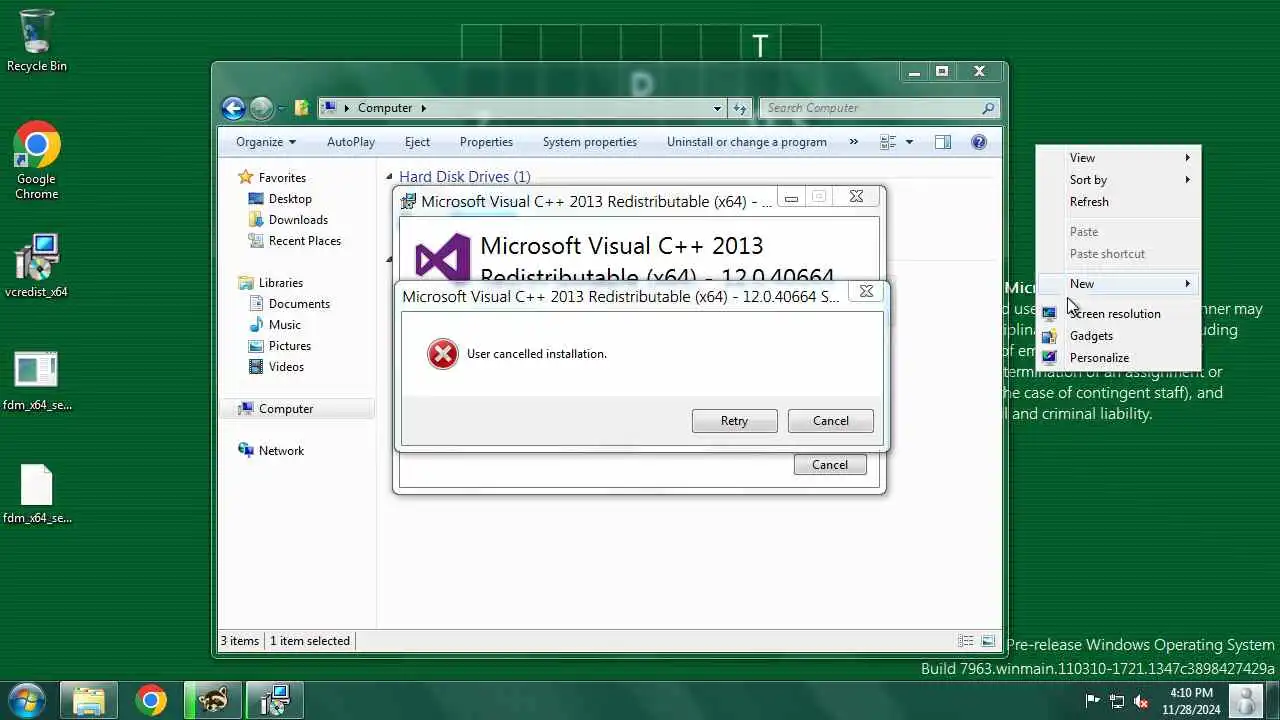Switch to large icons view button in status bar
1280x720 pixels.
click(988, 641)
